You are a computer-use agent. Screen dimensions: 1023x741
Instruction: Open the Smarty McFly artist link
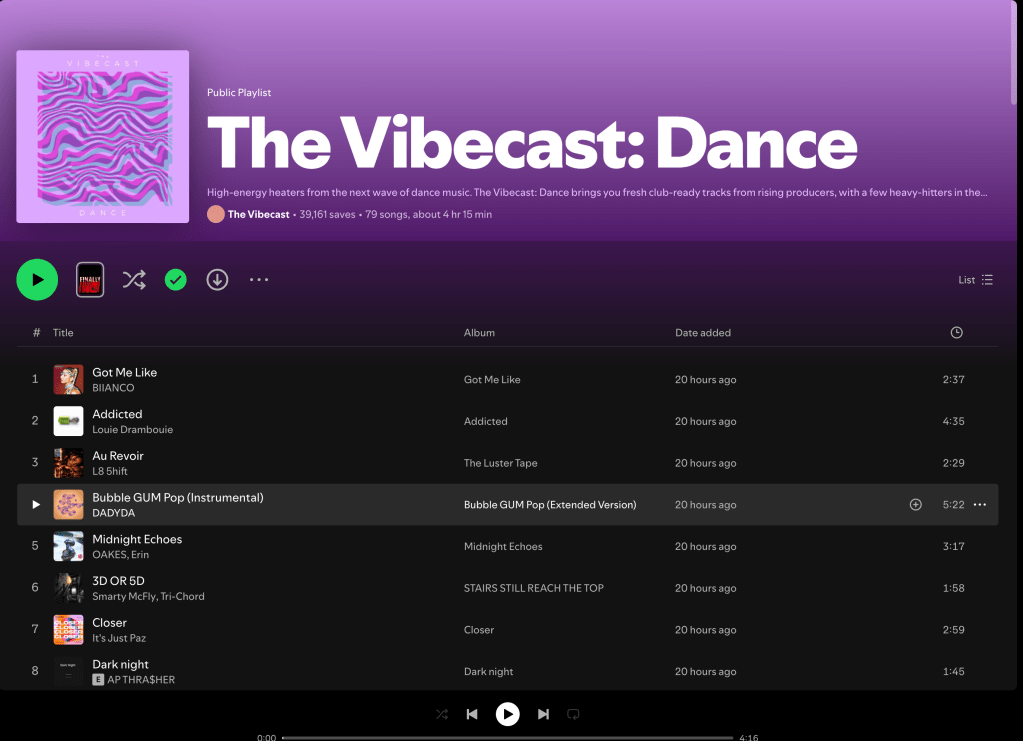click(x=123, y=596)
